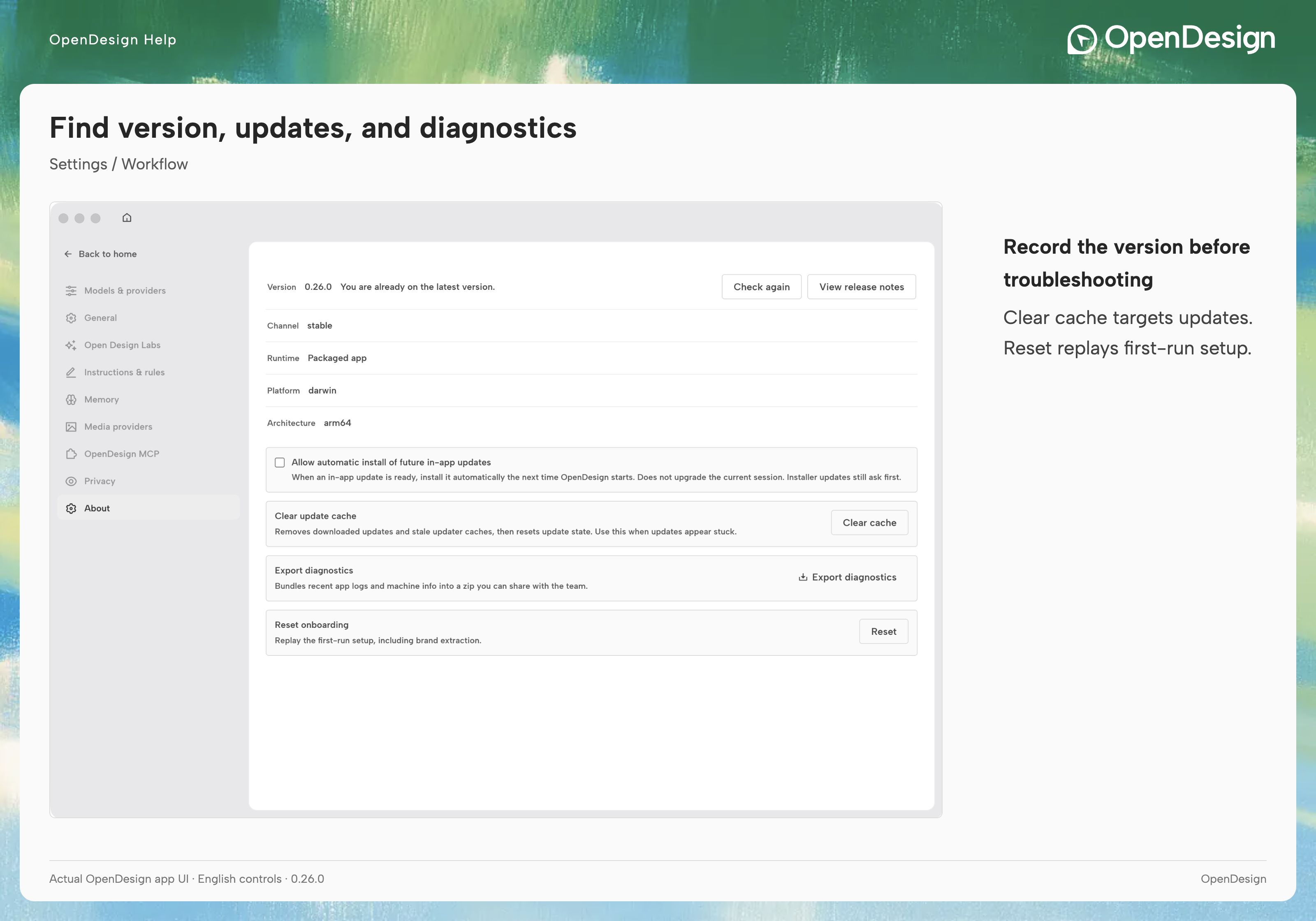Click "You are already on the latest version."
This screenshot has height=921, width=1316.
pyautogui.click(x=417, y=287)
